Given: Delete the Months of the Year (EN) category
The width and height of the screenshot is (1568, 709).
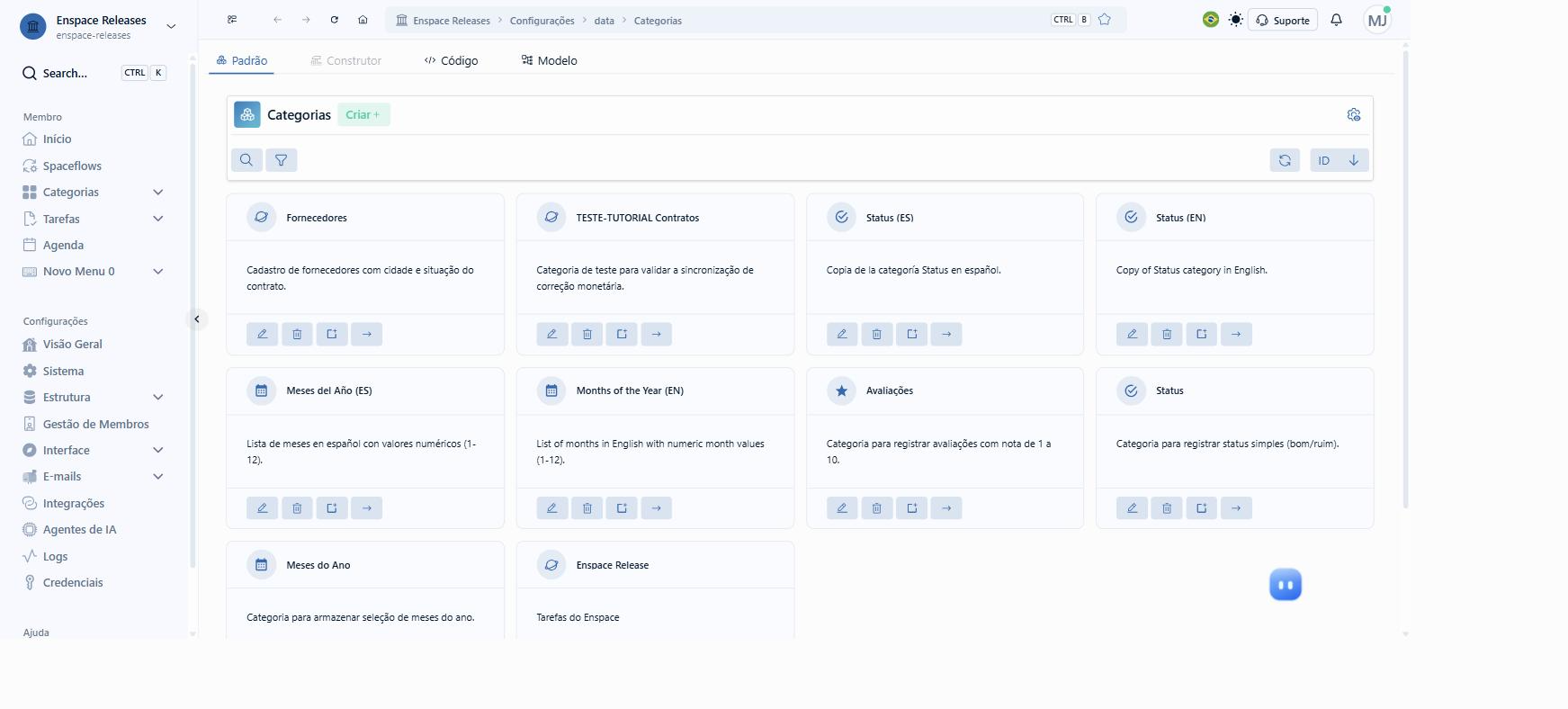Looking at the screenshot, I should tap(587, 507).
